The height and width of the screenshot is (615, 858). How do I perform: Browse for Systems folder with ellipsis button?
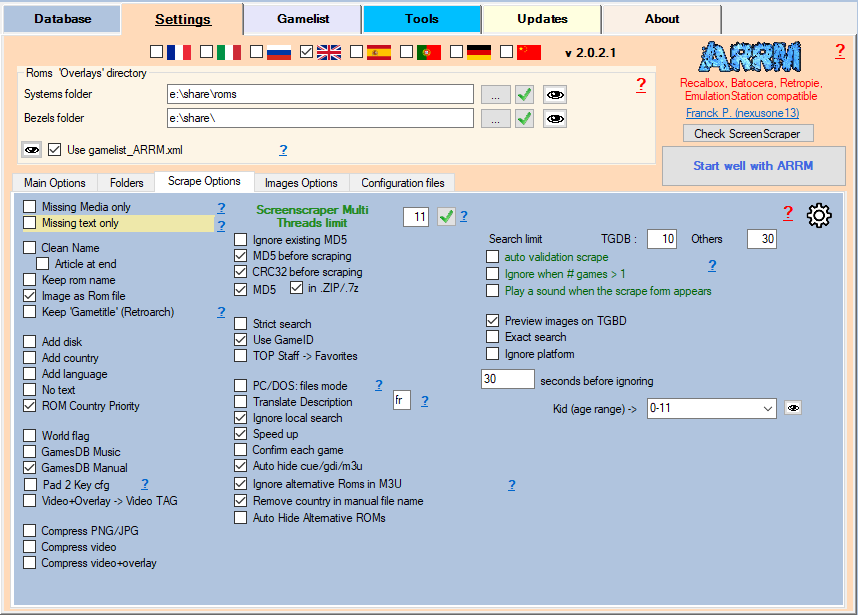pyautogui.click(x=495, y=94)
